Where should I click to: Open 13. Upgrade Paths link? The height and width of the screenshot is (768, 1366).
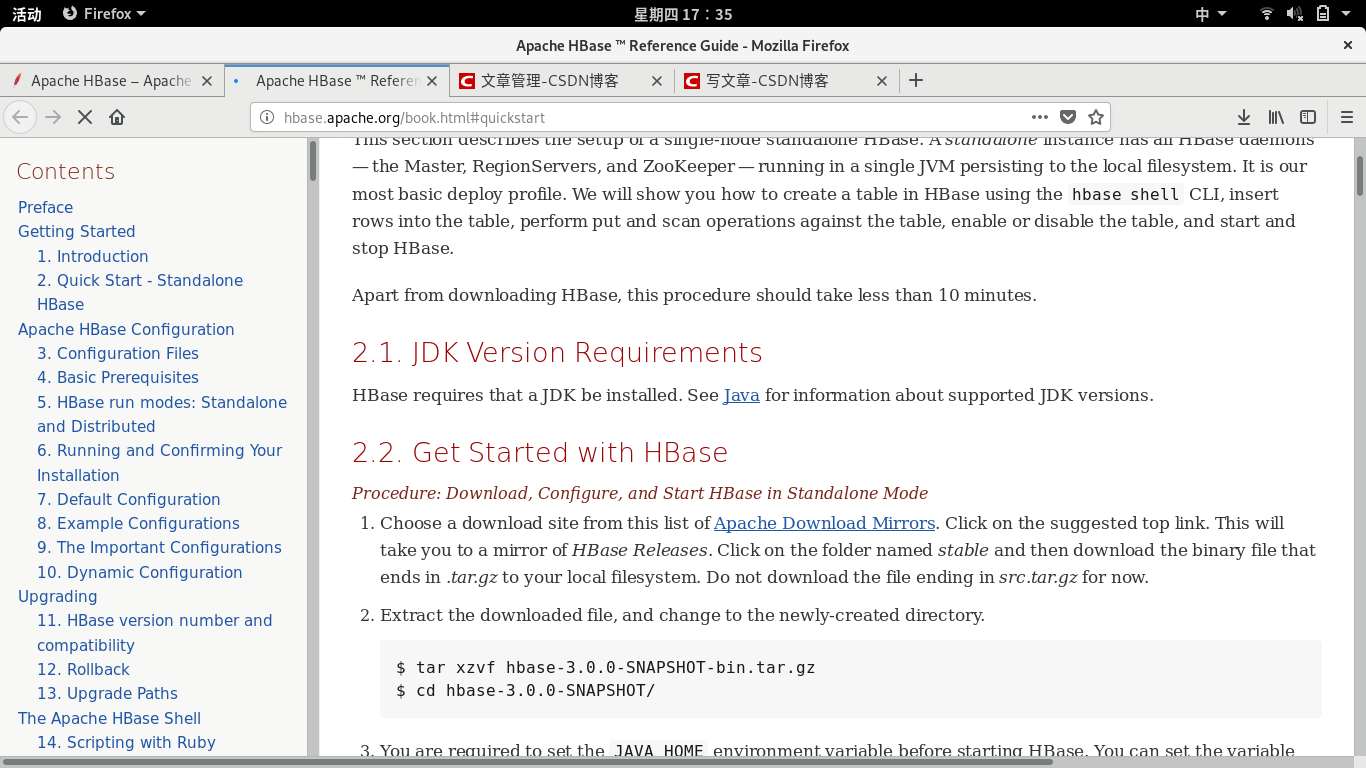pyautogui.click(x=108, y=693)
